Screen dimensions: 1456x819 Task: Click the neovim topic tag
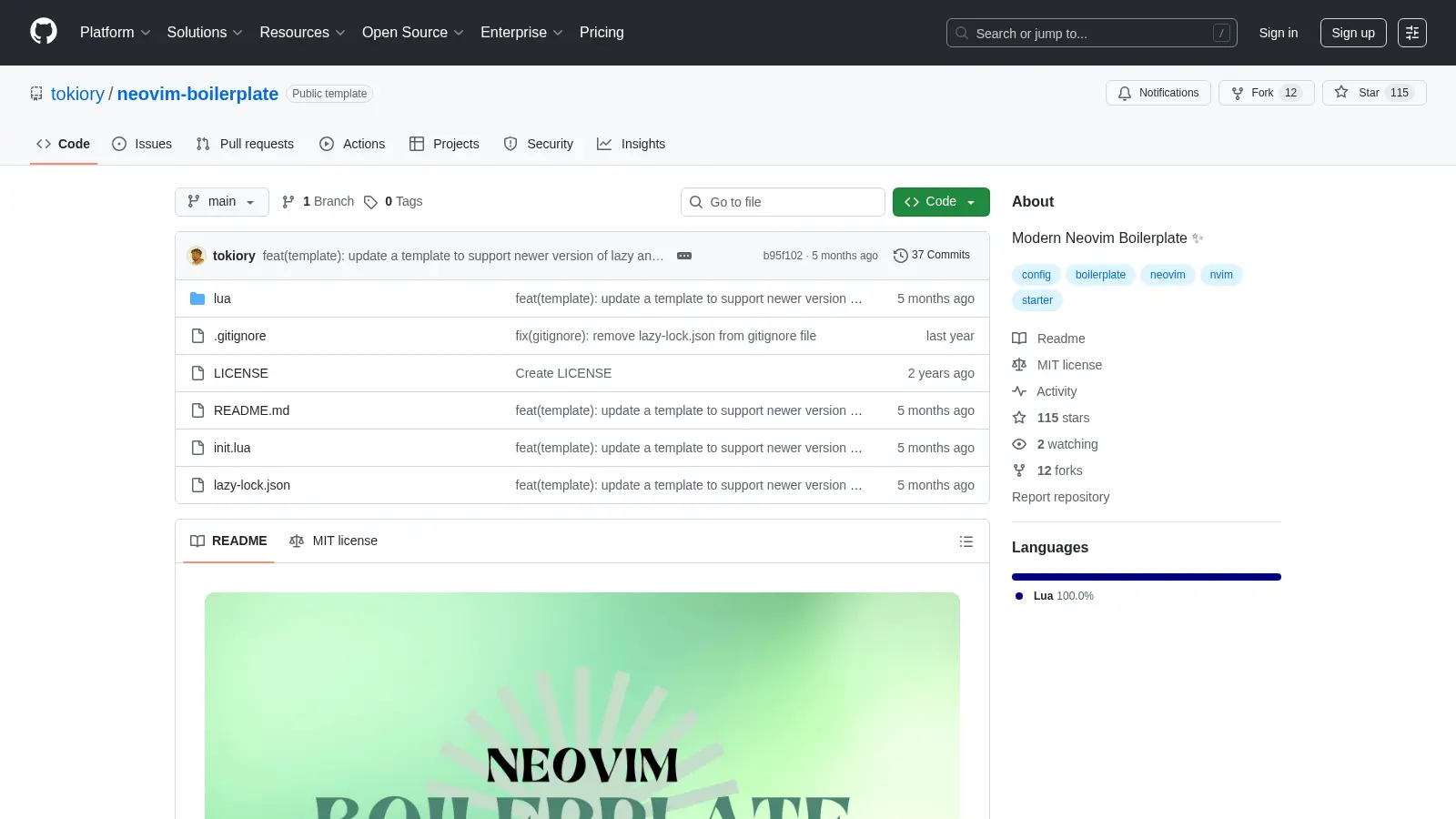[x=1168, y=275]
